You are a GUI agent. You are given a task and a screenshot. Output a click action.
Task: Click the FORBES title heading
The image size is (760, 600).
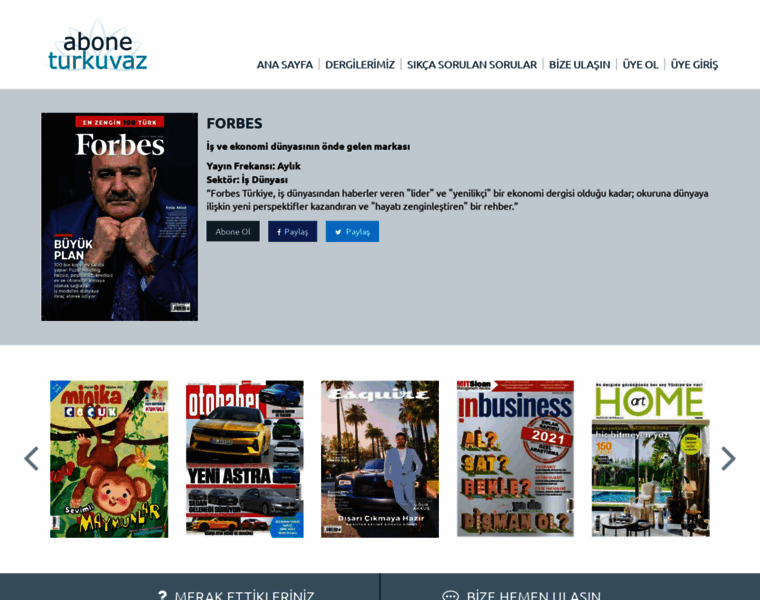[234, 124]
